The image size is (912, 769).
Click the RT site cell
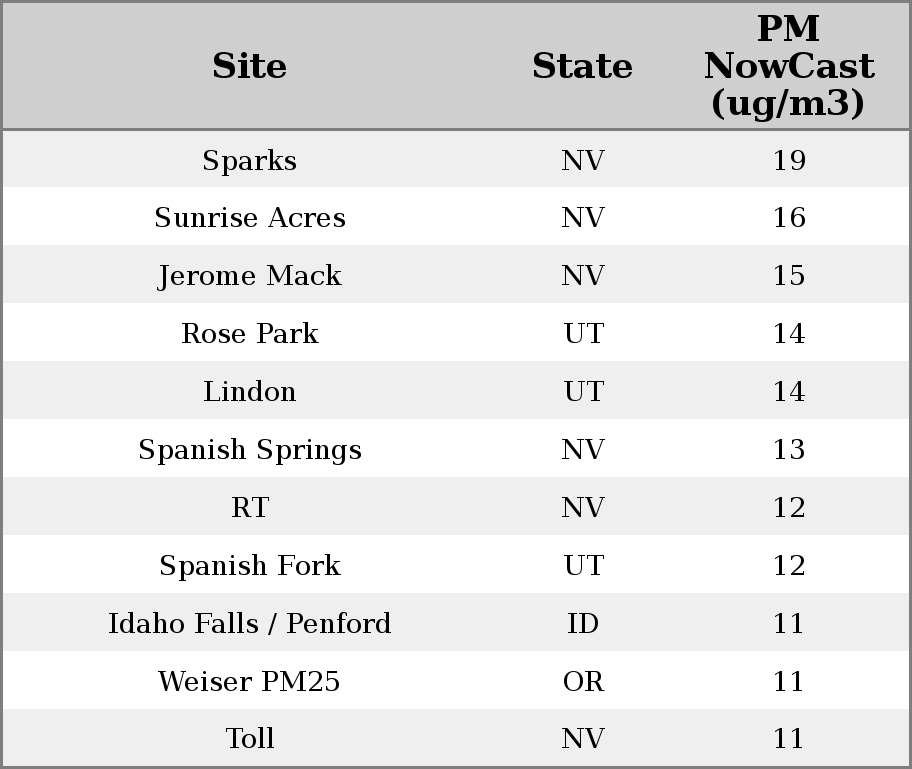click(x=250, y=508)
